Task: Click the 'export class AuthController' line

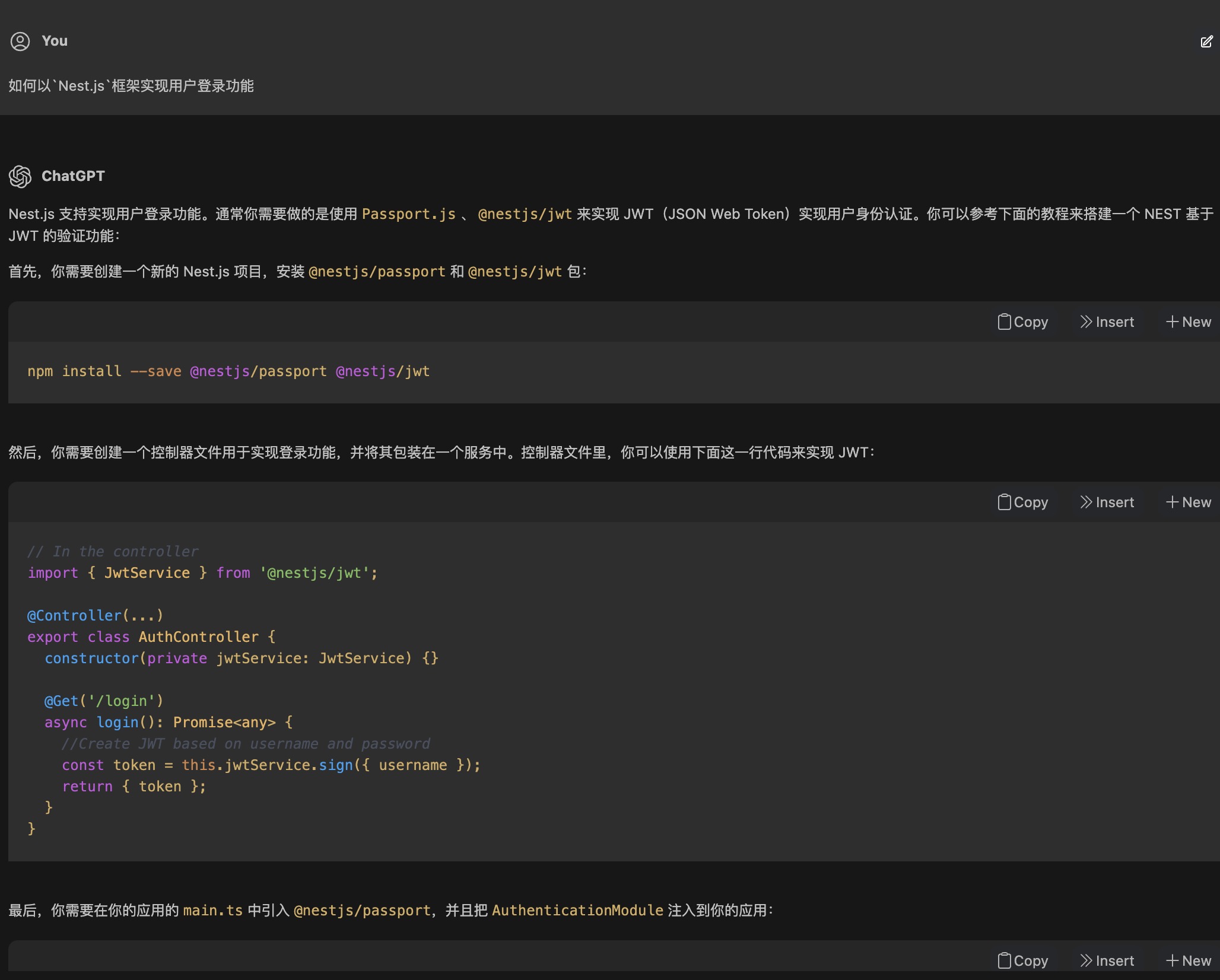Action: click(151, 637)
